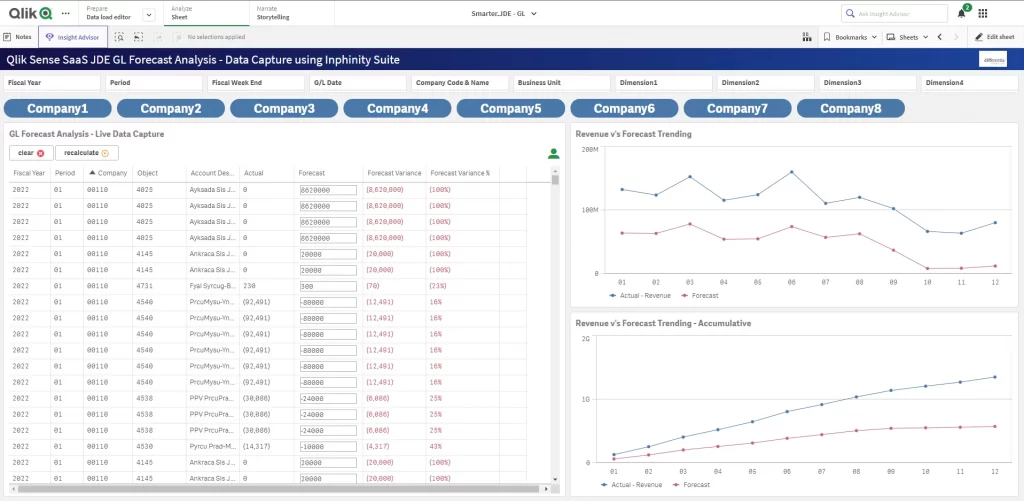Open Dimension1 filter

click(664, 83)
